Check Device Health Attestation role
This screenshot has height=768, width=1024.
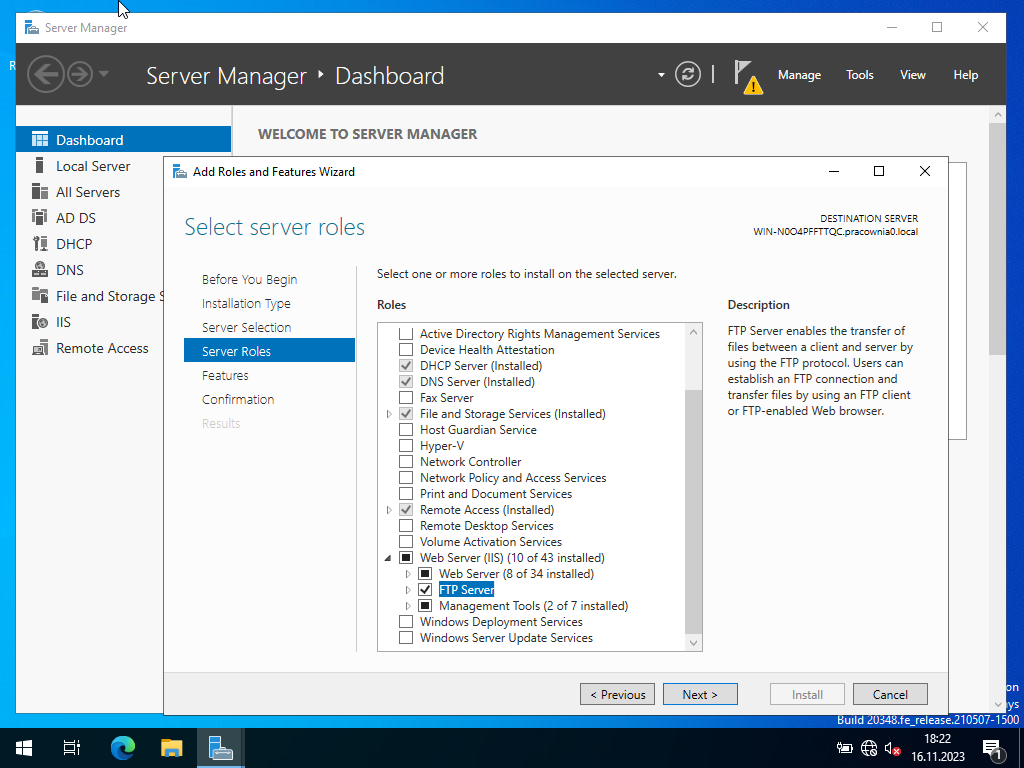click(406, 350)
